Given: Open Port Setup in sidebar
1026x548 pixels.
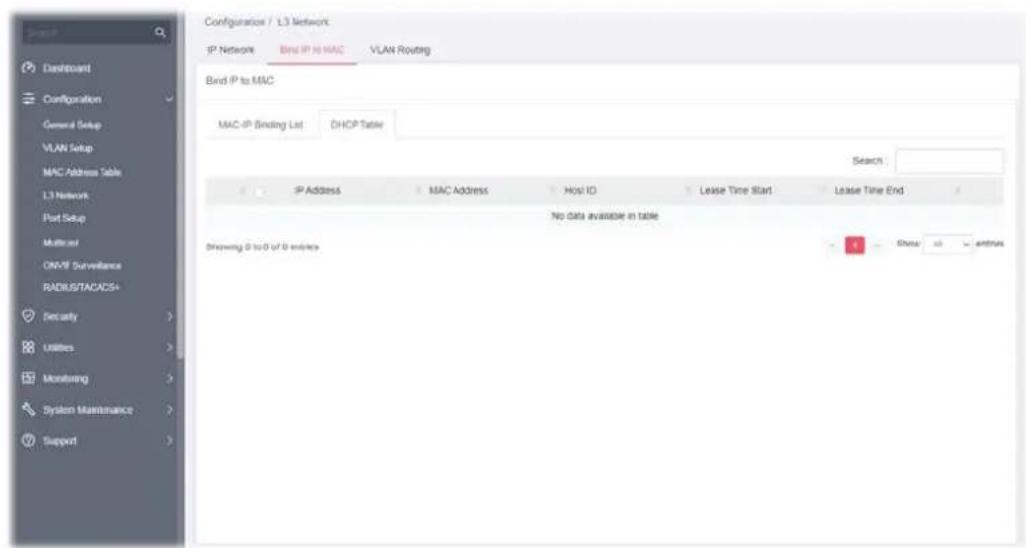Looking at the screenshot, I should pyautogui.click(x=64, y=218).
